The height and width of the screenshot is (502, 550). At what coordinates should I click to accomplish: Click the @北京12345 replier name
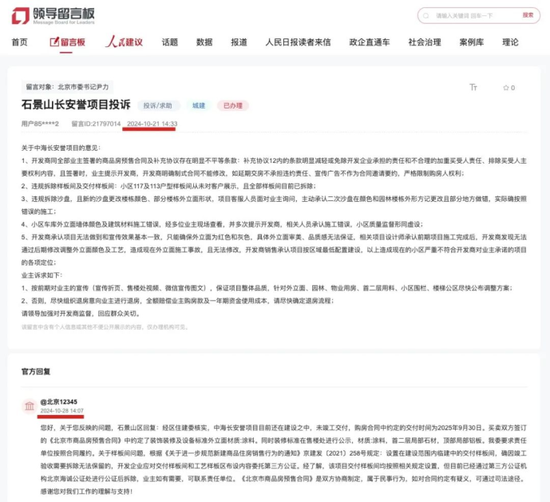click(59, 402)
